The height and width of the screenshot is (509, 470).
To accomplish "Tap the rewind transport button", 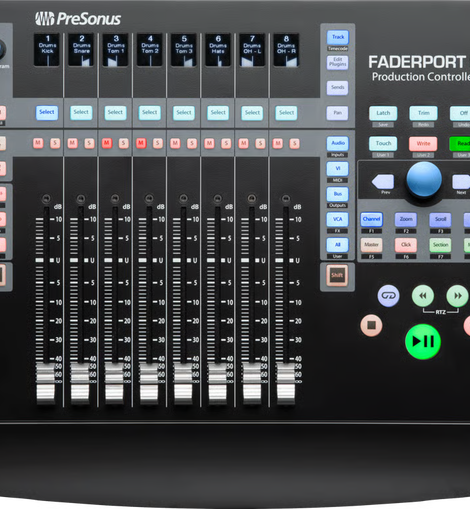I will tap(423, 295).
